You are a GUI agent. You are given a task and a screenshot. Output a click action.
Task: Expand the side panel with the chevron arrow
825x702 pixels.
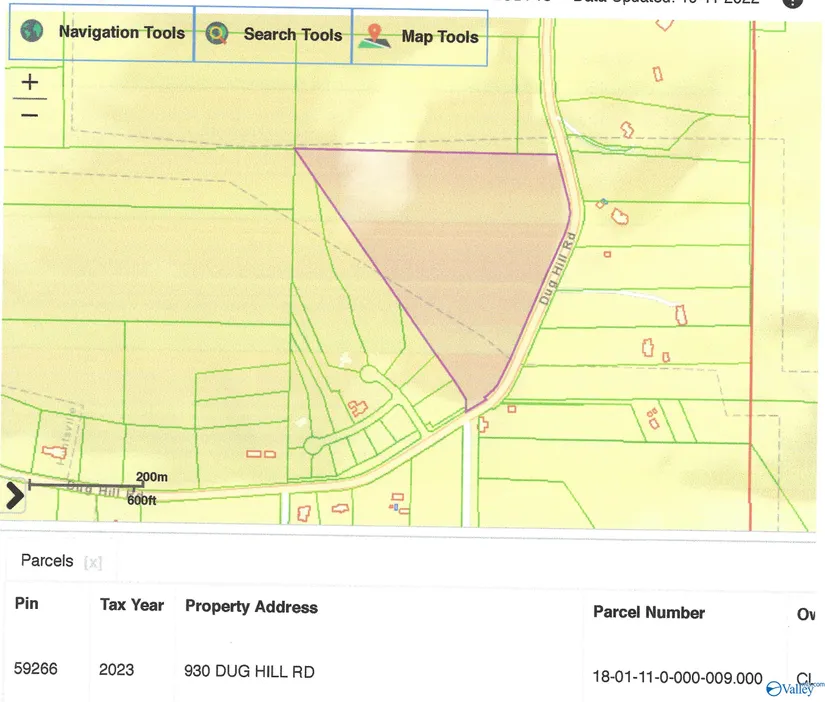pos(14,495)
